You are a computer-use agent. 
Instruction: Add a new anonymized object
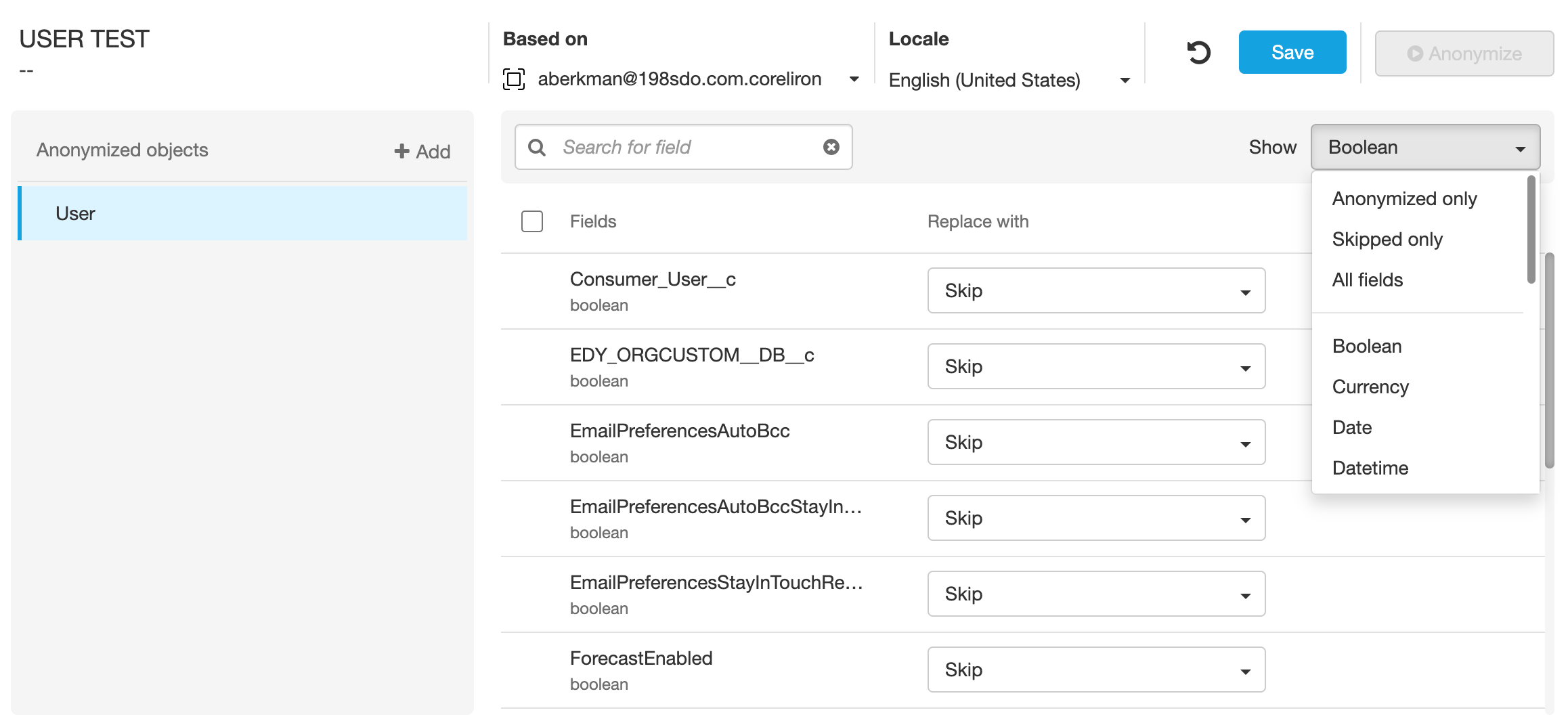[422, 151]
